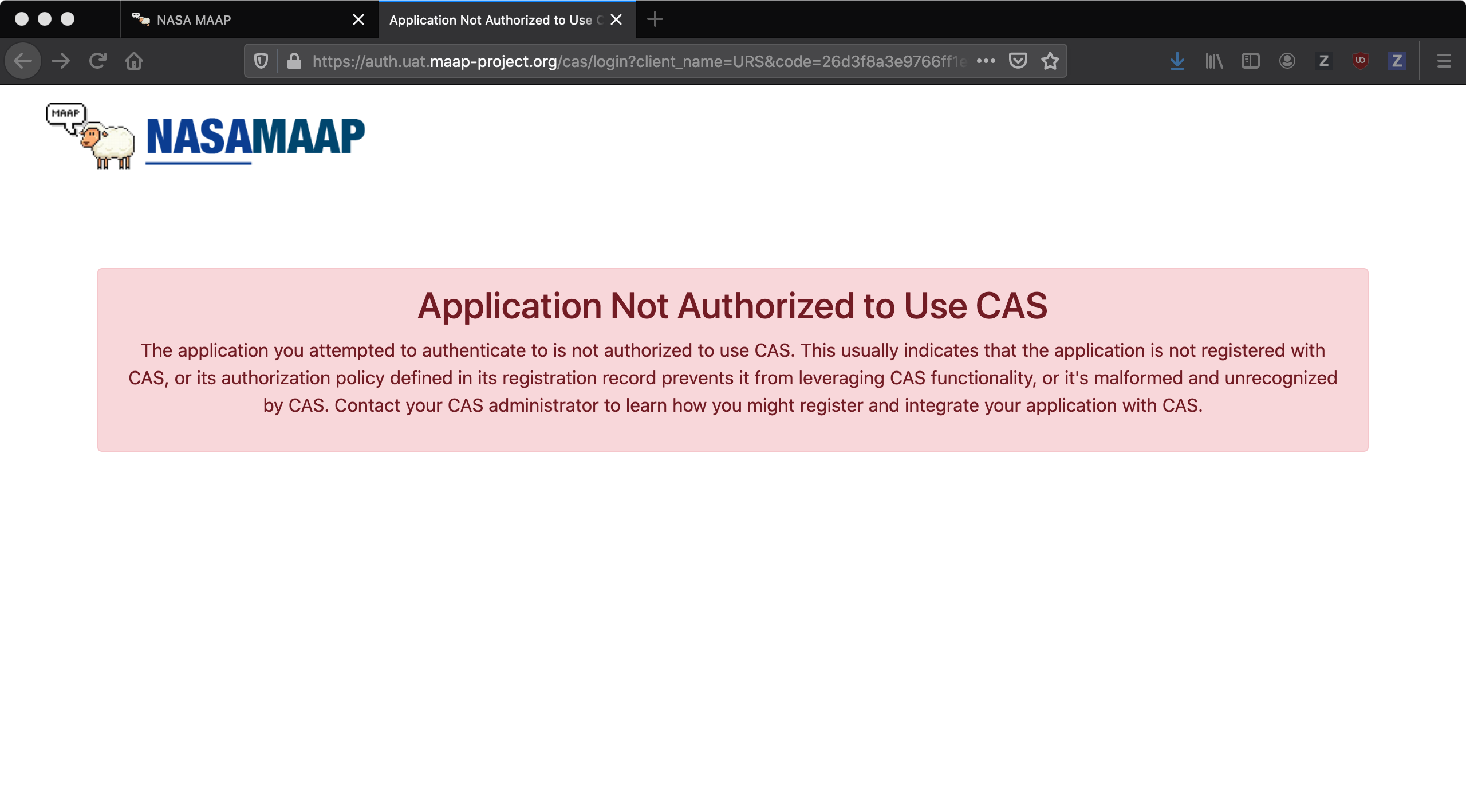The width and height of the screenshot is (1466, 812).
Task: Click inside the address bar
Action: (630, 61)
